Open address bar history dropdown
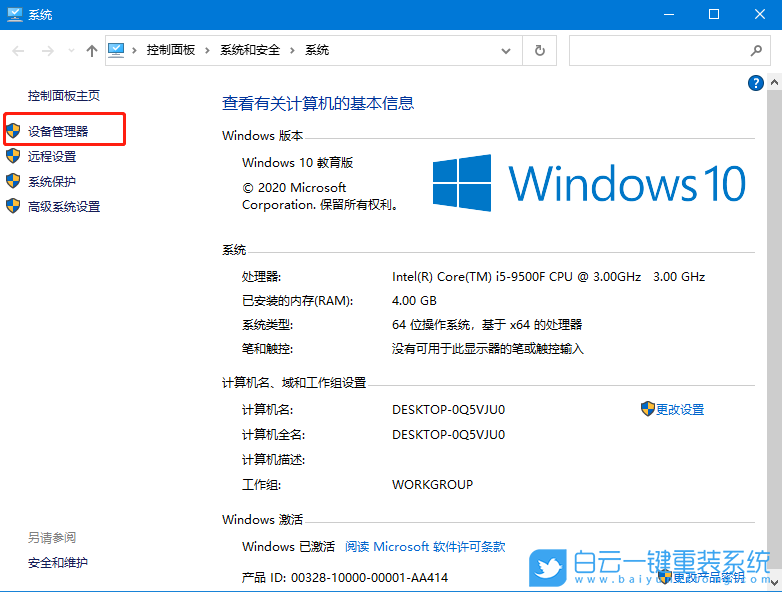Viewport: 782px width, 592px height. pos(506,51)
